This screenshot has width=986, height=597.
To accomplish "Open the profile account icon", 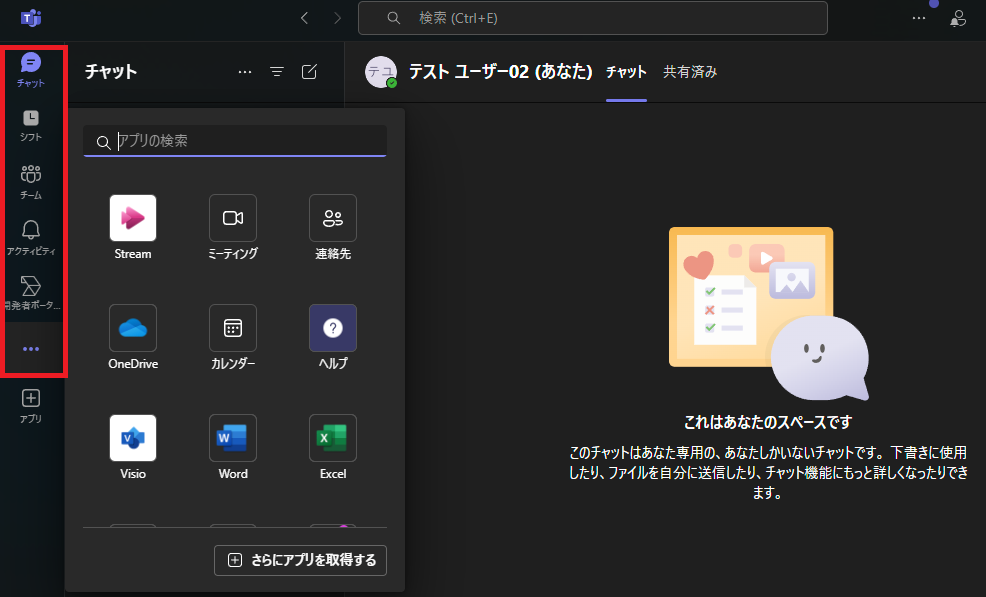I will coord(958,18).
